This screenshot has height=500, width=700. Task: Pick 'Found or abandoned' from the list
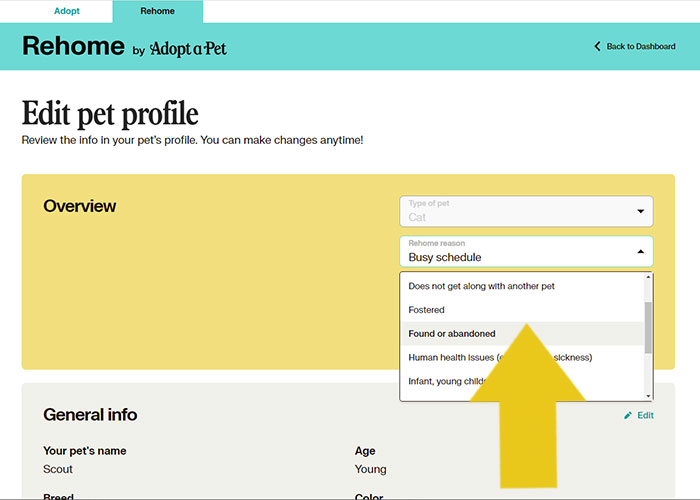452,334
